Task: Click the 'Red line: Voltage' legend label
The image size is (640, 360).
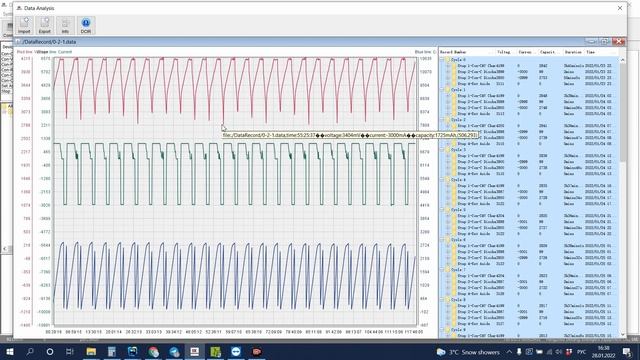Action: (32, 52)
